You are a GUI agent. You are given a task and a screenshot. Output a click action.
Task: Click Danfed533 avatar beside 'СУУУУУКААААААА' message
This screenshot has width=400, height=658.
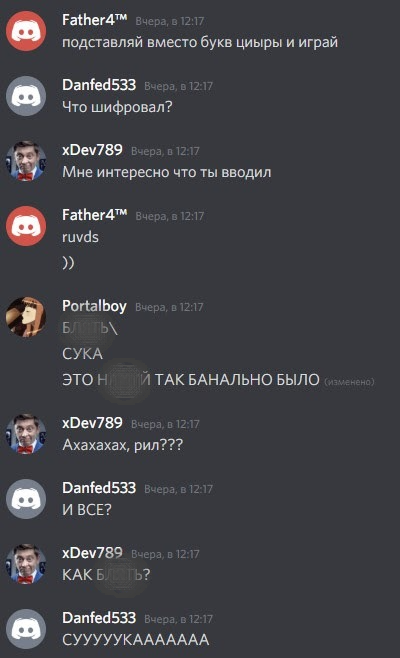point(26,629)
